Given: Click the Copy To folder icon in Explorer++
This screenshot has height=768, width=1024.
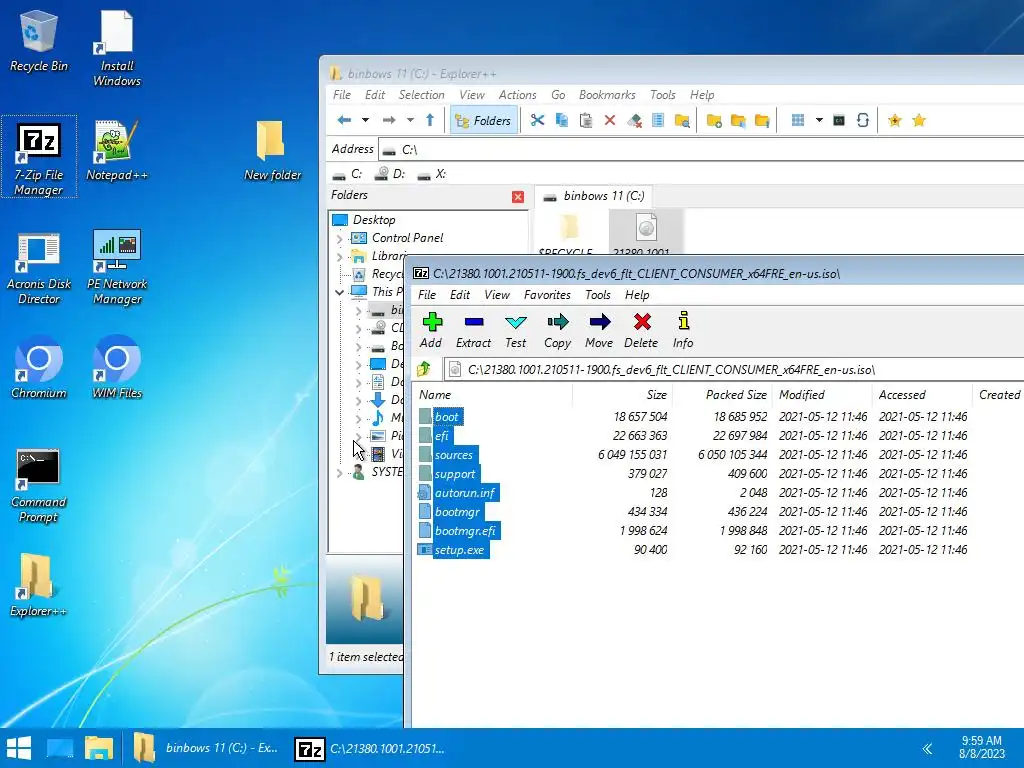Looking at the screenshot, I should [738, 120].
